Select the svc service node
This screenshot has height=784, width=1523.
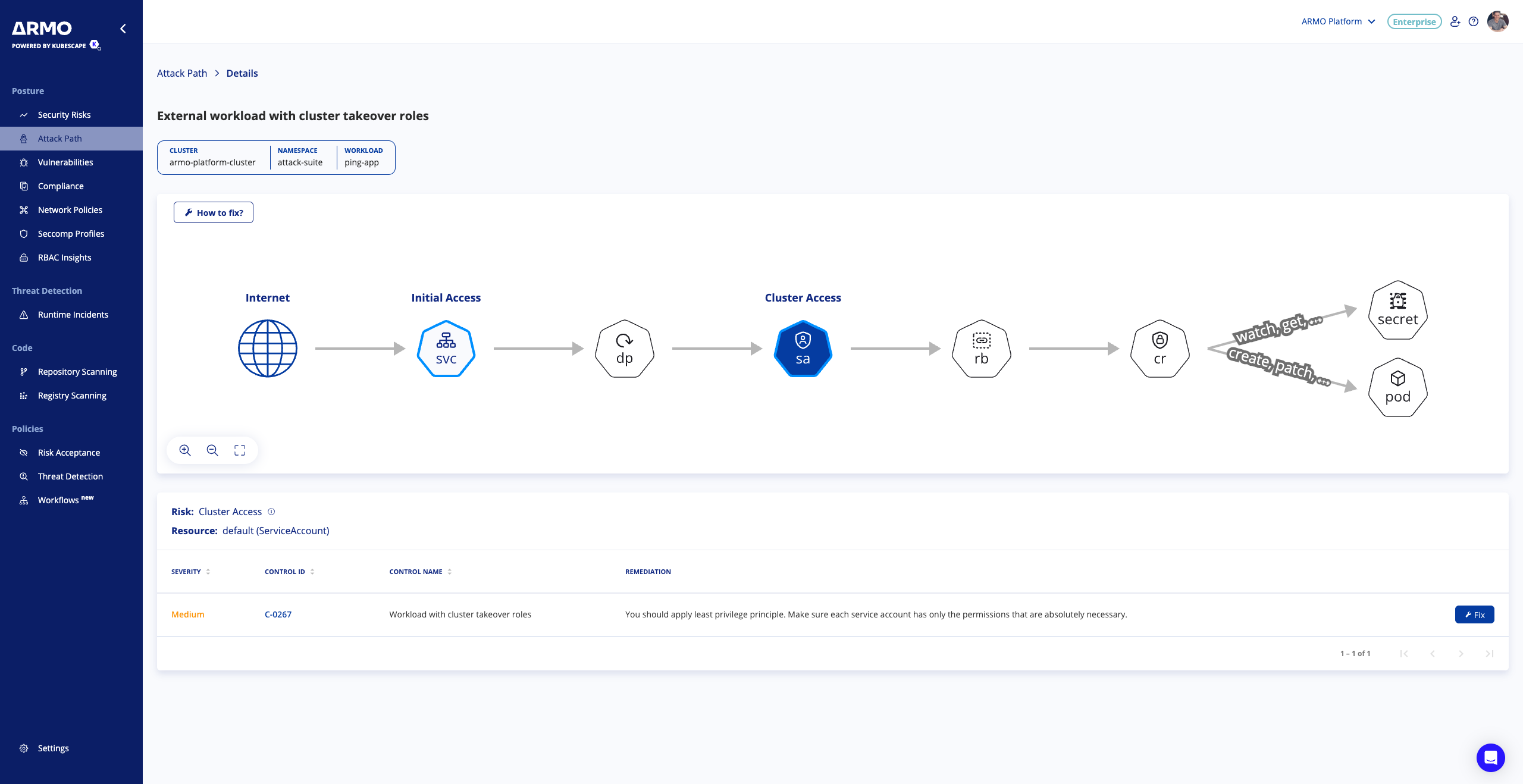[446, 349]
